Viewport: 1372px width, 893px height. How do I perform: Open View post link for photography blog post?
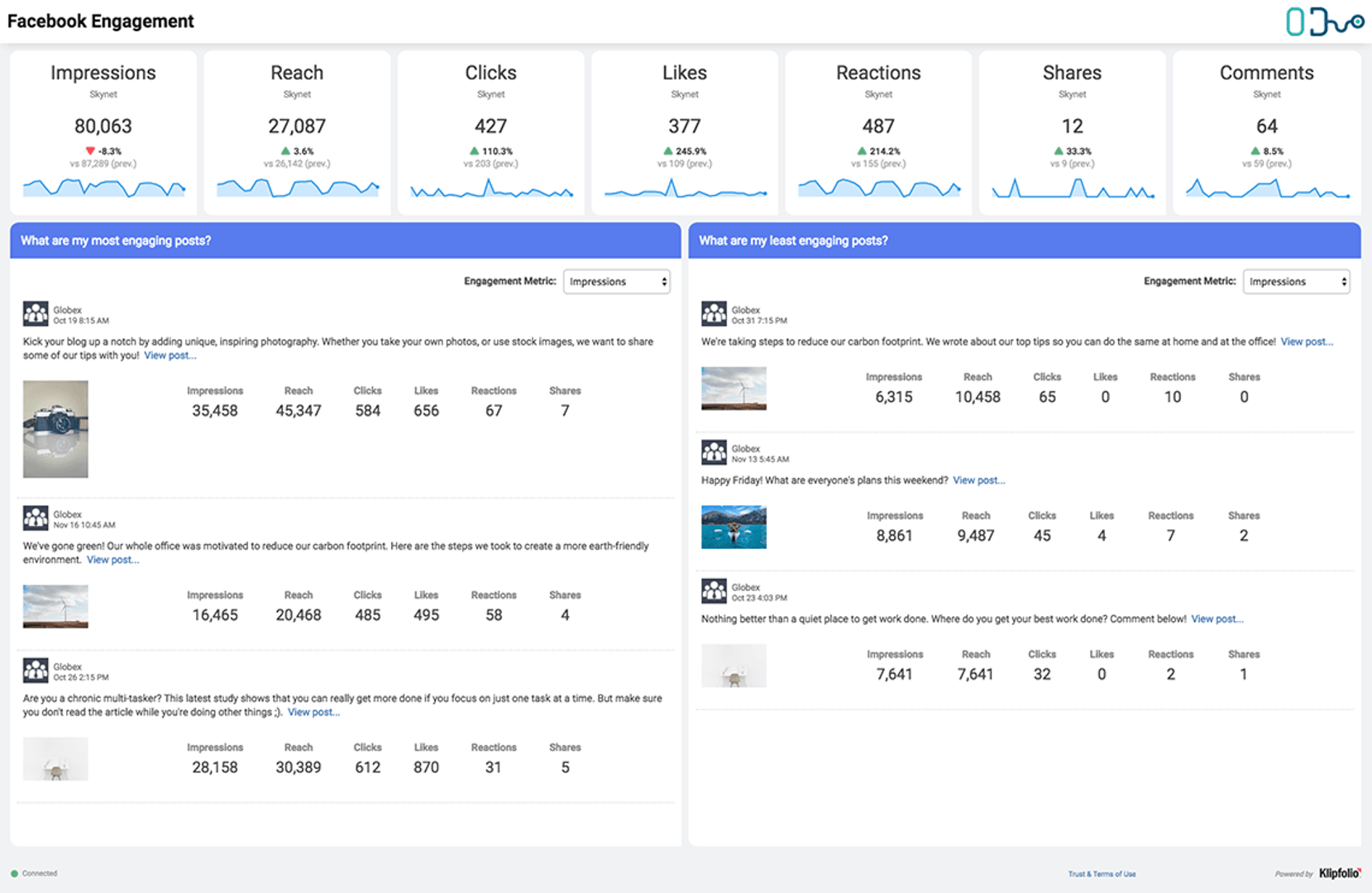[x=170, y=356]
